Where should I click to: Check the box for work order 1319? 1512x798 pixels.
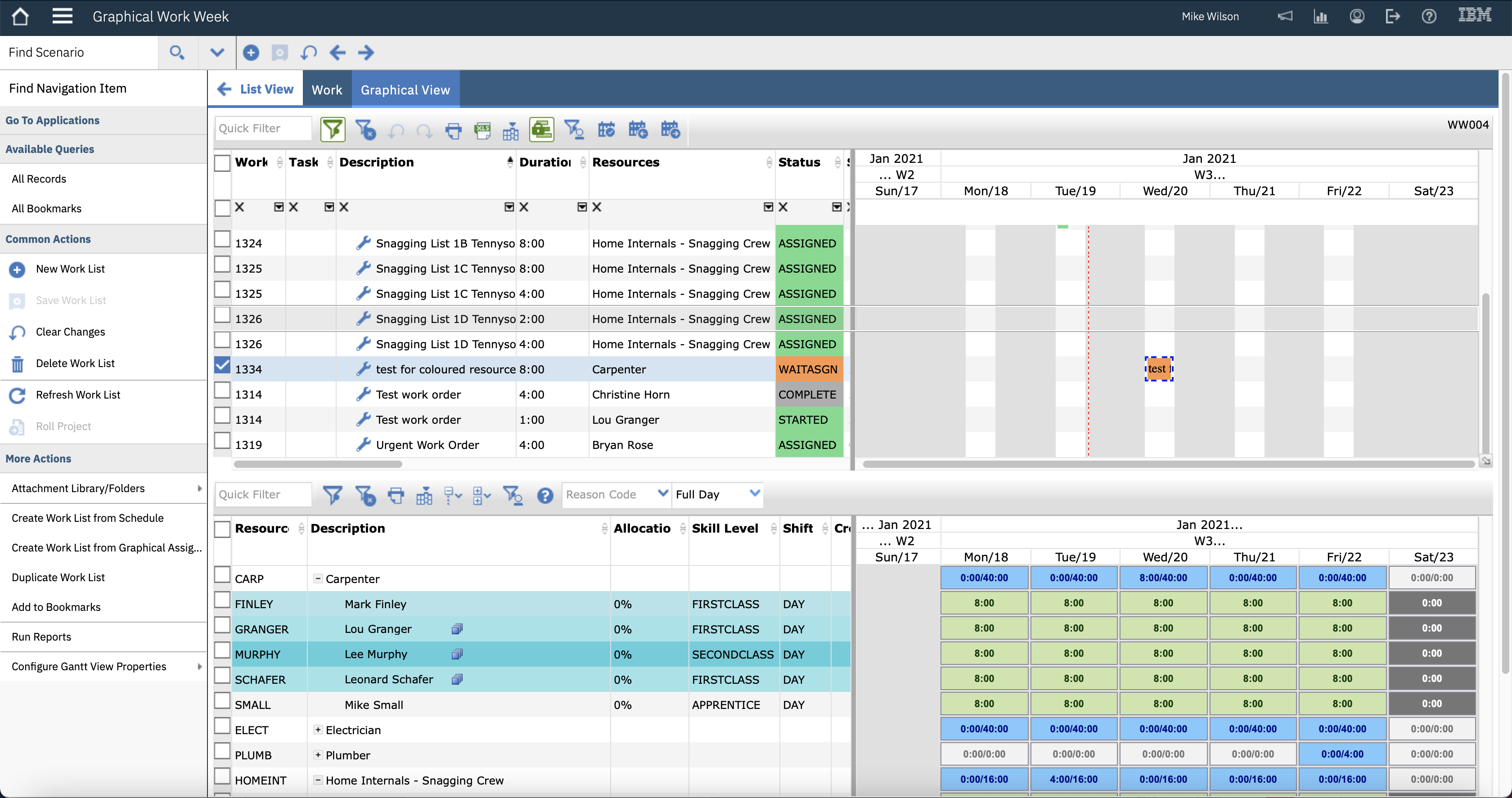(x=222, y=441)
